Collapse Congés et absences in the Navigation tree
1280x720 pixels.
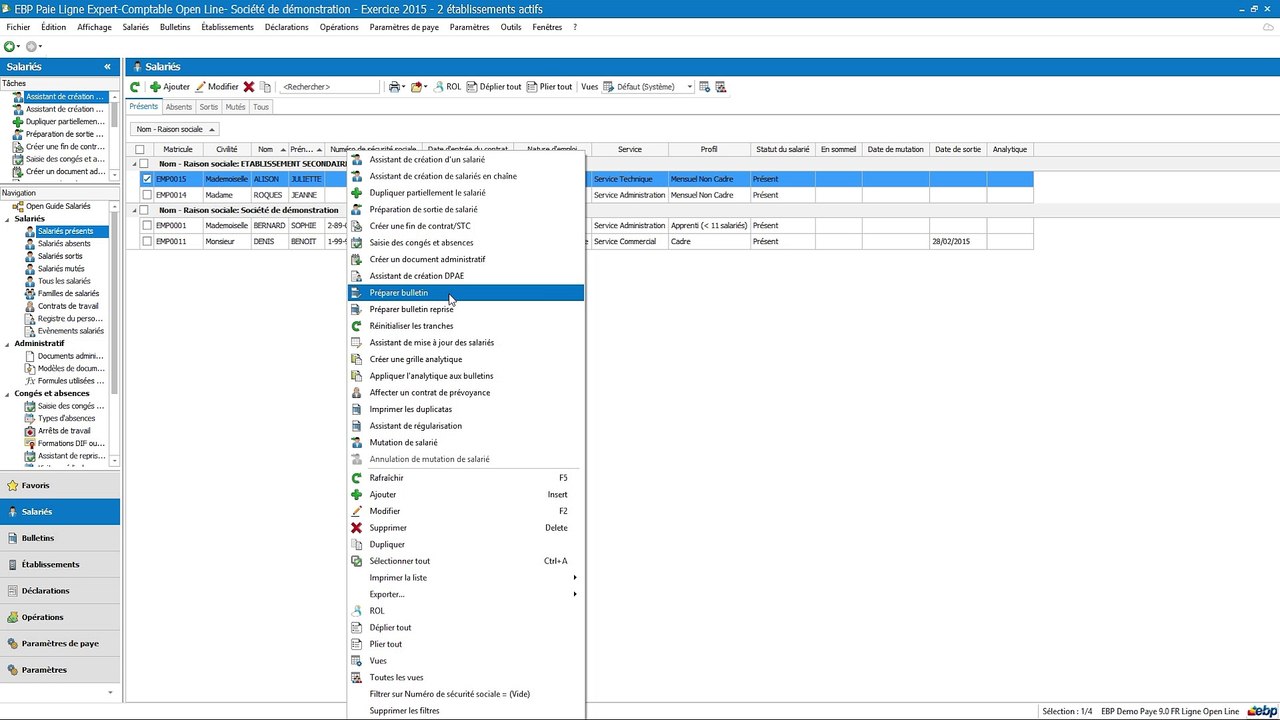click(6, 394)
